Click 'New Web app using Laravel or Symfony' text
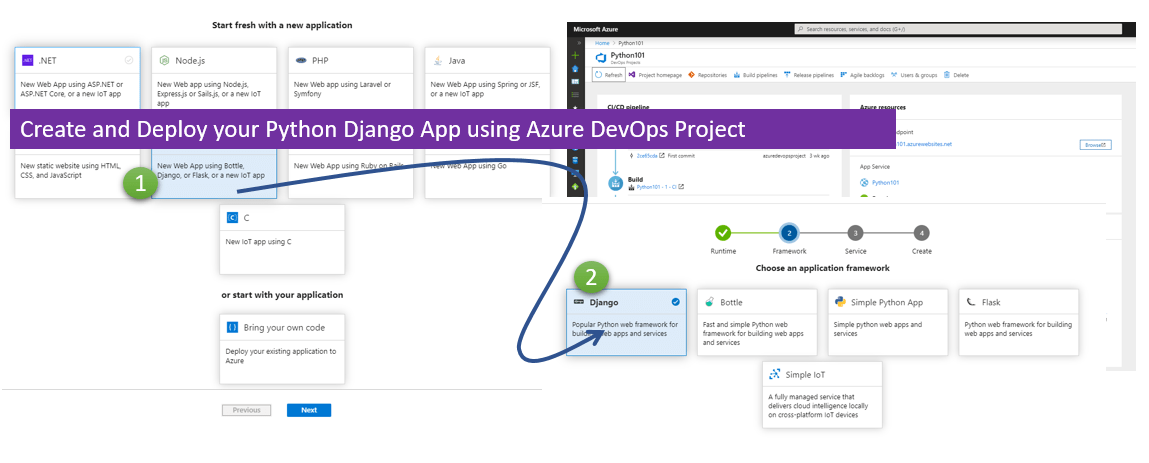Viewport: 1149px width, 463px height. coord(342,91)
